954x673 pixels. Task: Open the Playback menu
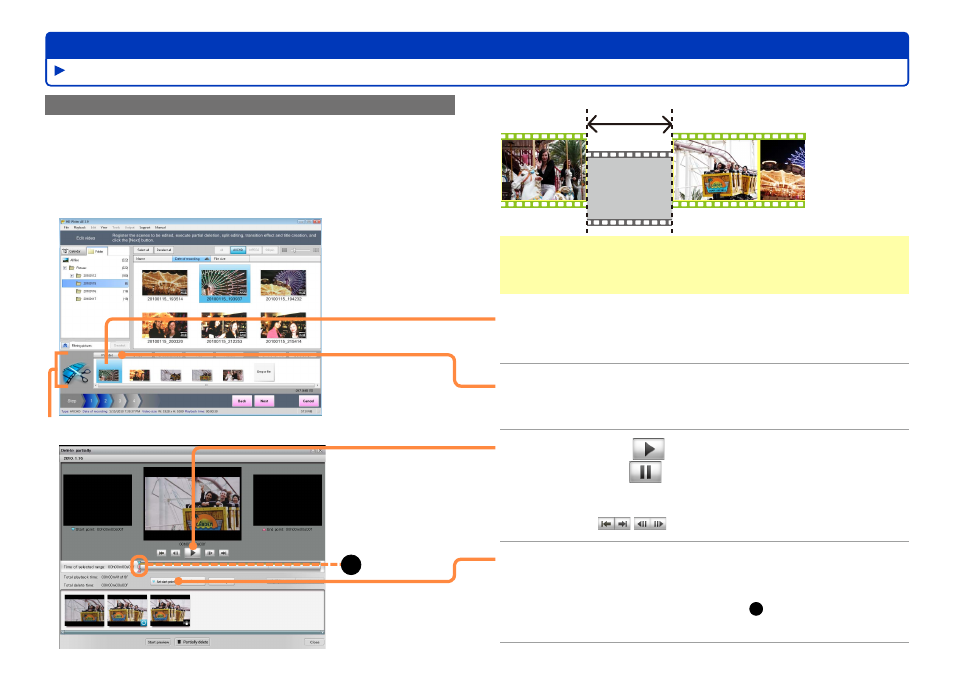[x=80, y=228]
